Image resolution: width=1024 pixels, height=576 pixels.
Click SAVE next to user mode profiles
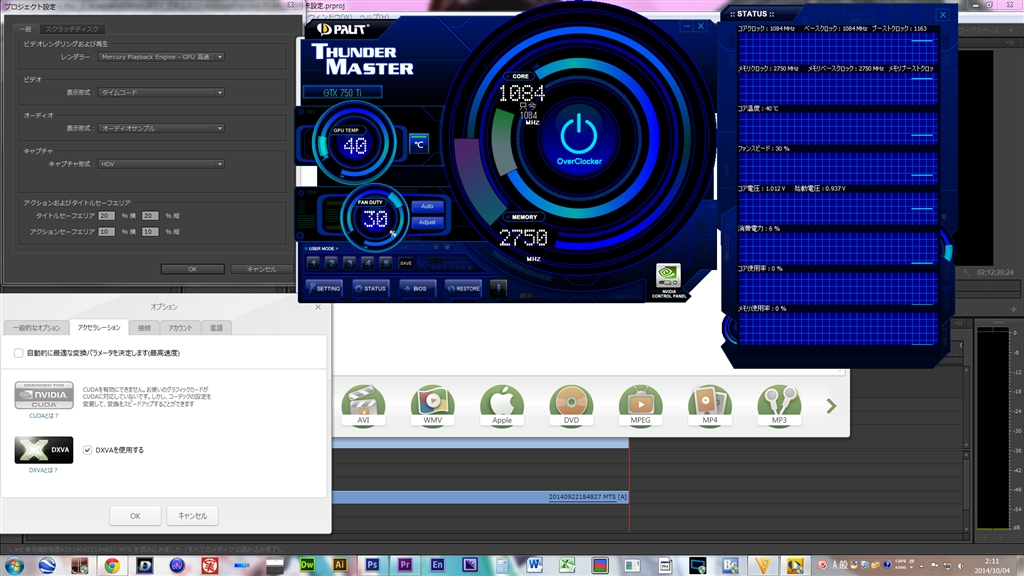click(406, 263)
